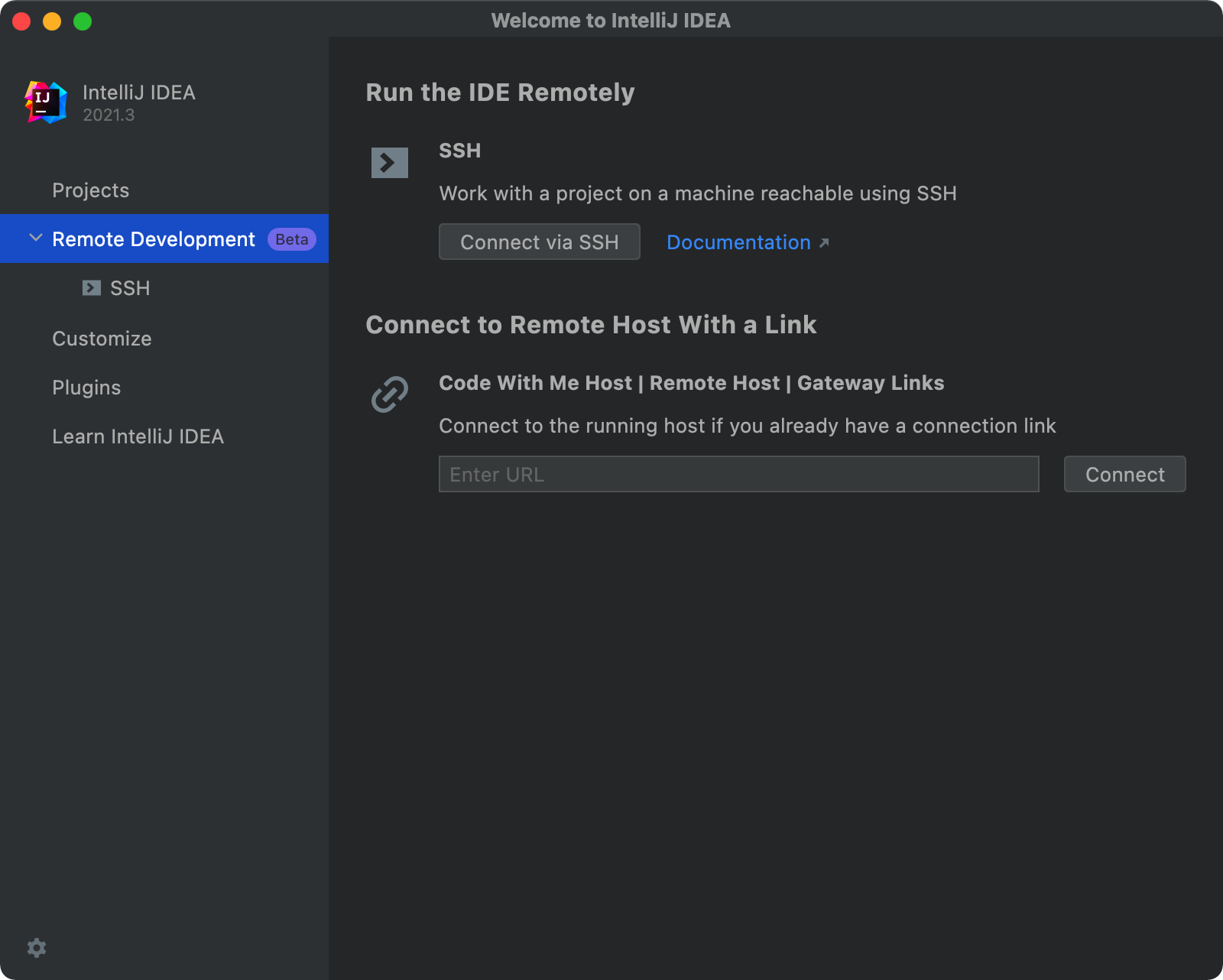Click the Beta badge on Remote Development
The height and width of the screenshot is (980, 1223).
point(291,239)
